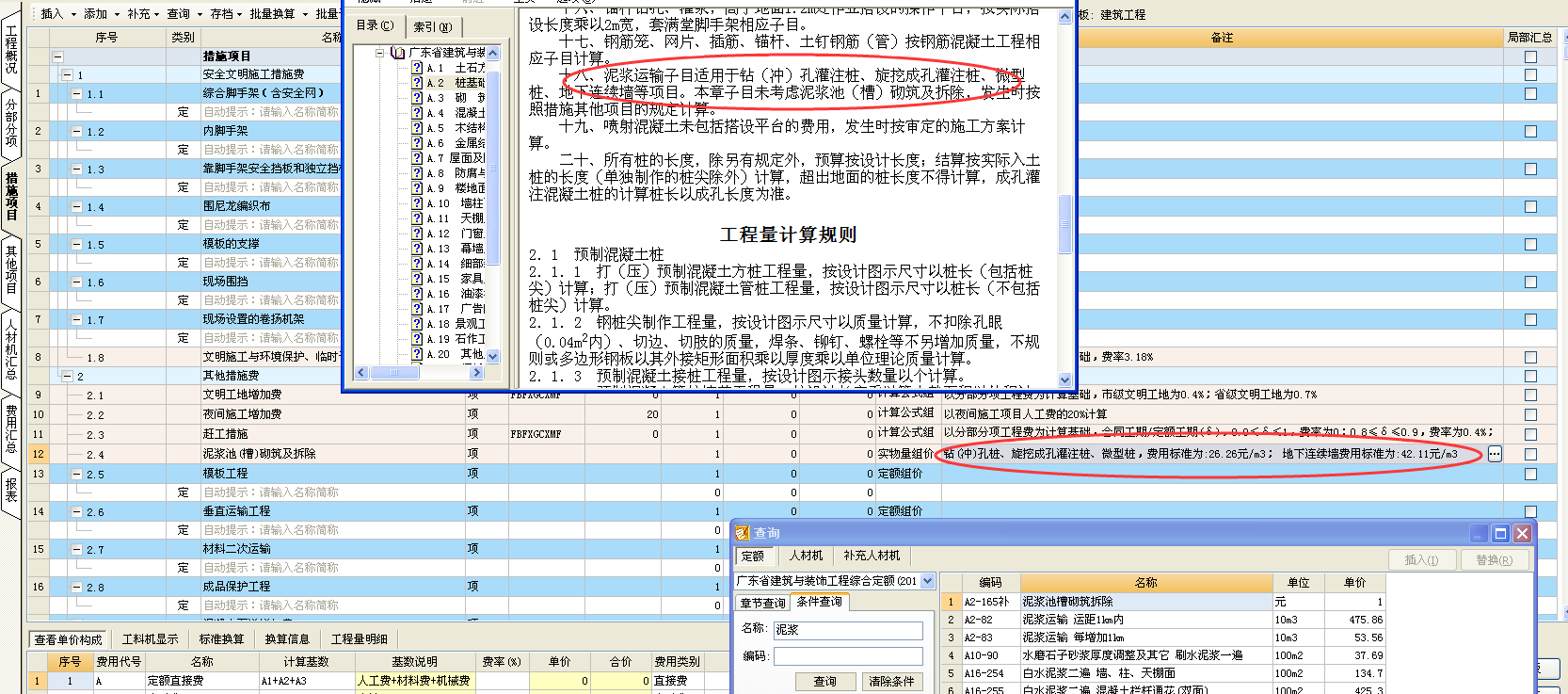Click the 广东省建筑 book icon in help tree

click(x=398, y=53)
